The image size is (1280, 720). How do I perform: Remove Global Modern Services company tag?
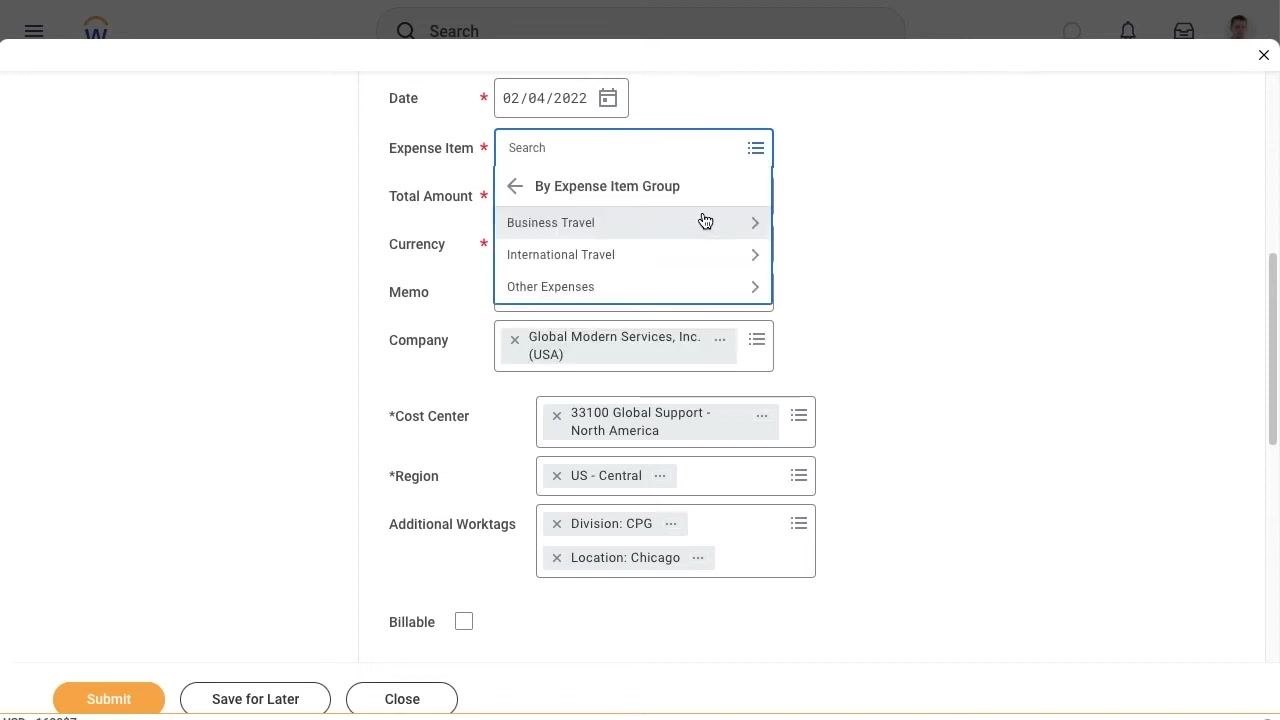click(x=515, y=340)
